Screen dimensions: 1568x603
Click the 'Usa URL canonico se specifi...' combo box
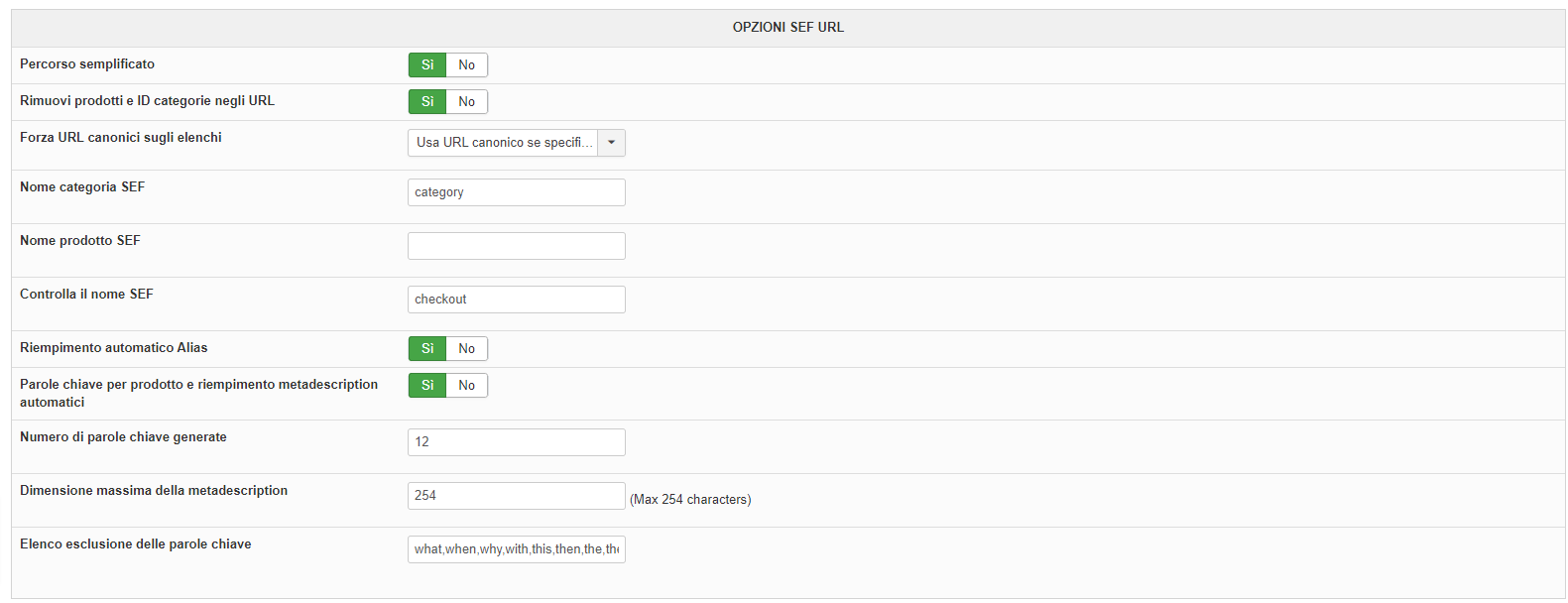[x=504, y=143]
